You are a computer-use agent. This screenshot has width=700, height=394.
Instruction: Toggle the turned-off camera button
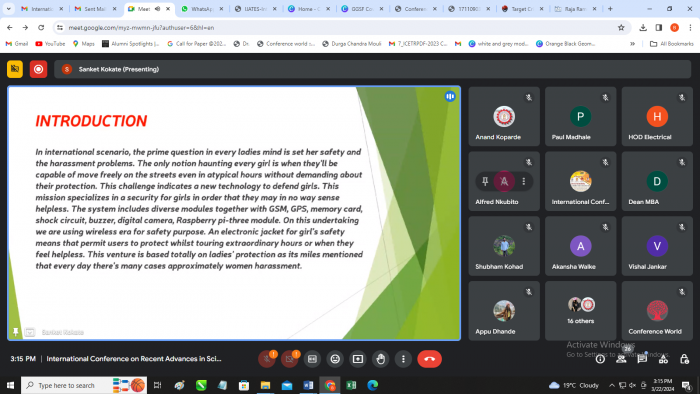pos(289,359)
